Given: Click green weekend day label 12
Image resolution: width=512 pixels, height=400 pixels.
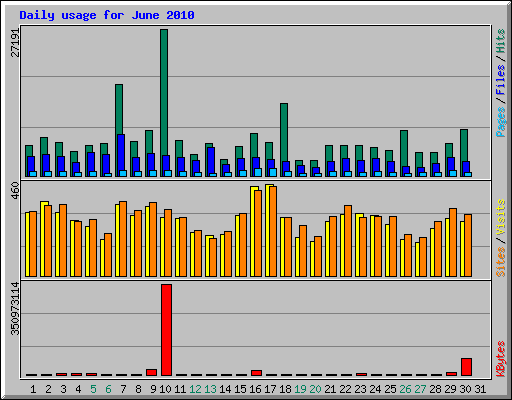Looking at the screenshot, I should pyautogui.click(x=195, y=389).
